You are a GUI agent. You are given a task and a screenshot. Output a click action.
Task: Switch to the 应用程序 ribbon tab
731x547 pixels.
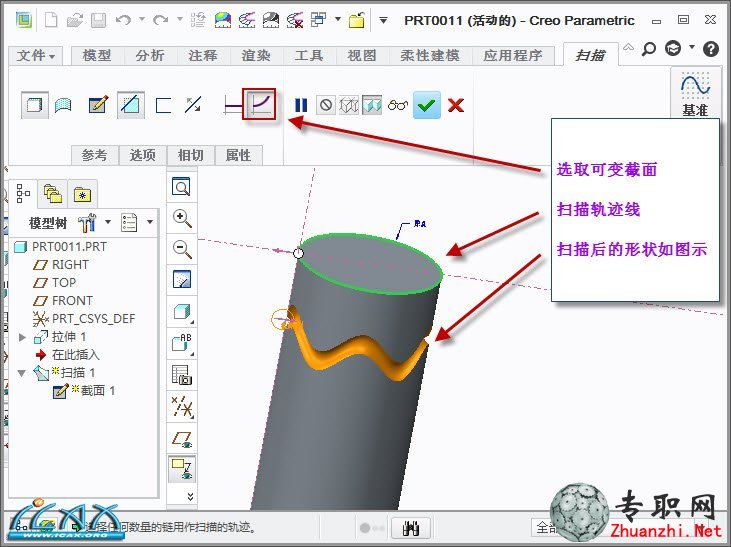(x=513, y=55)
